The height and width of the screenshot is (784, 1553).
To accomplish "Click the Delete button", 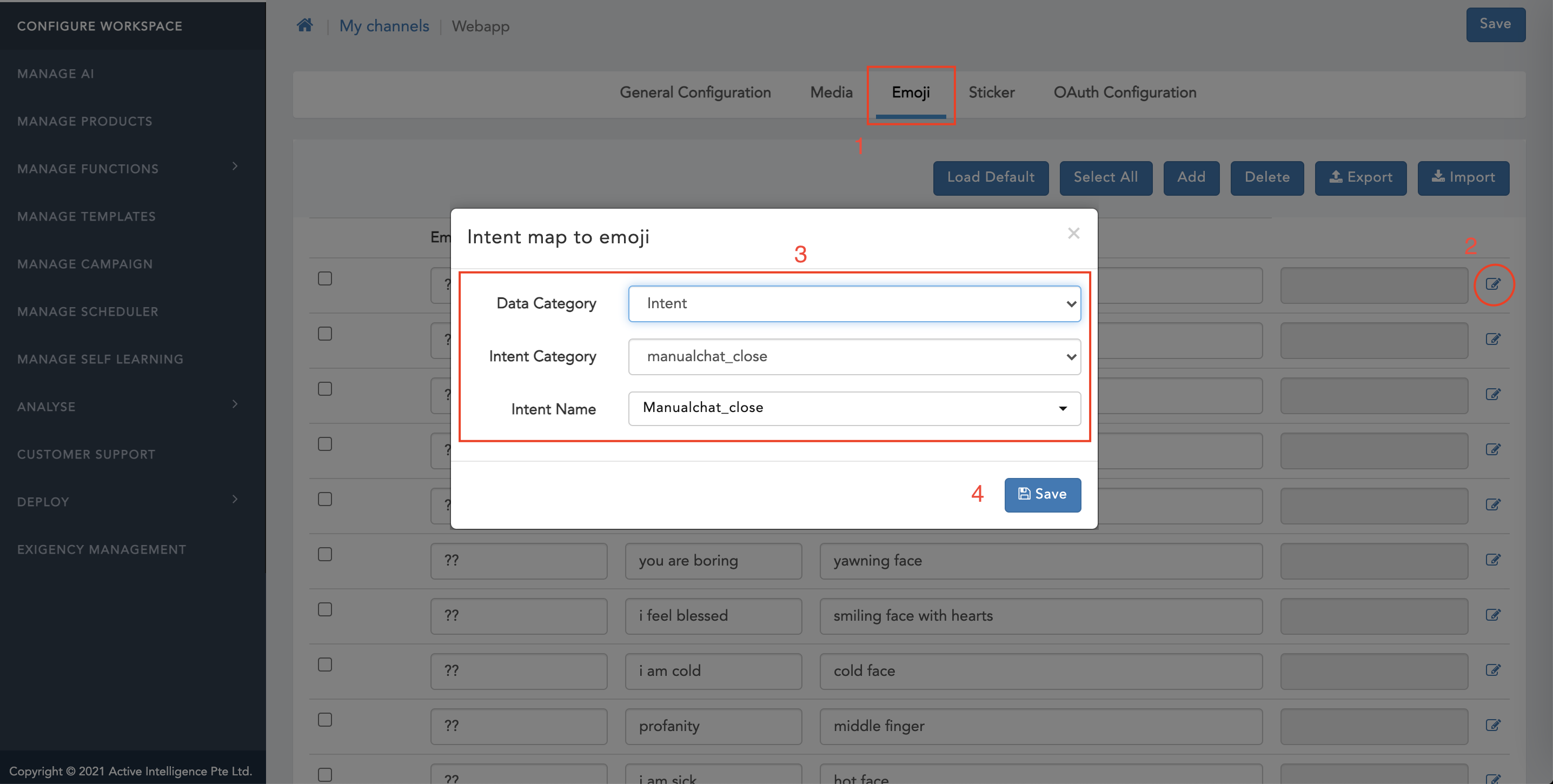I will 1266,178.
